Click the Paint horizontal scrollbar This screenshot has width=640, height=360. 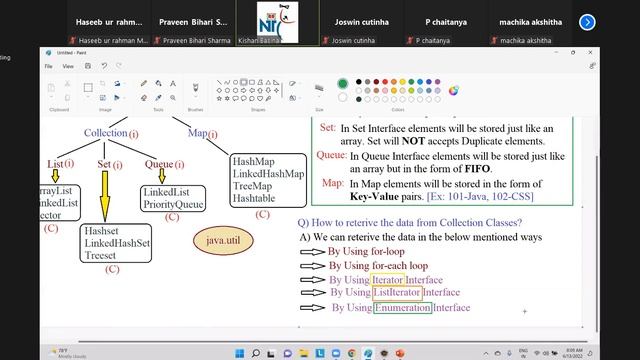[333, 341]
